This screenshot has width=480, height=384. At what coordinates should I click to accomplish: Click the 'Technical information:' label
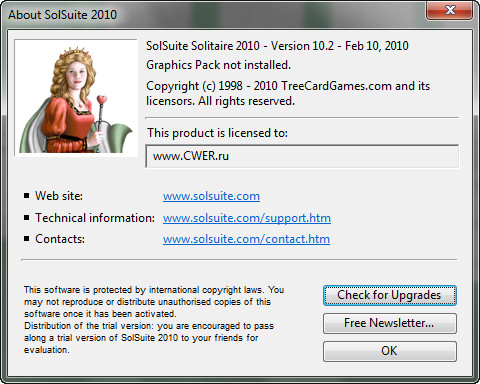pyautogui.click(x=95, y=218)
